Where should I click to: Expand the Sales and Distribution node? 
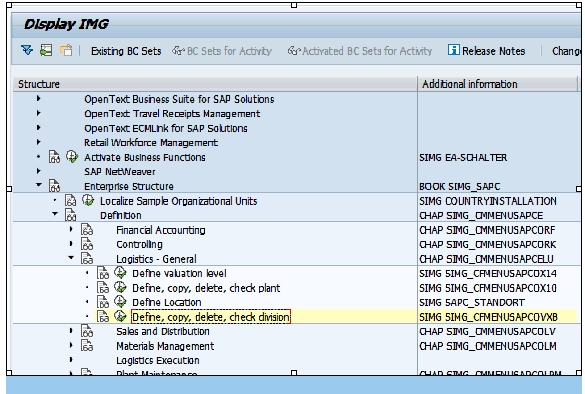(71, 331)
